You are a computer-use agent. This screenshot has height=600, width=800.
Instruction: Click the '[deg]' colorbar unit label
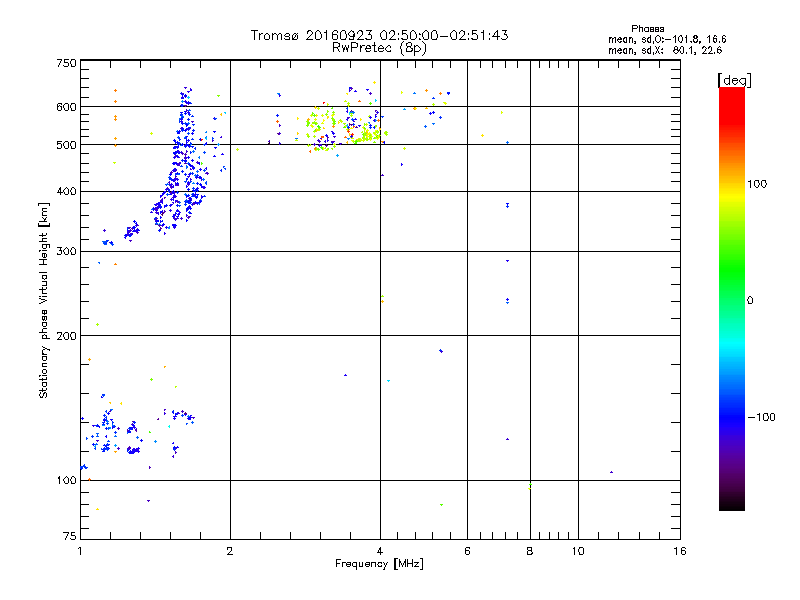coord(734,80)
